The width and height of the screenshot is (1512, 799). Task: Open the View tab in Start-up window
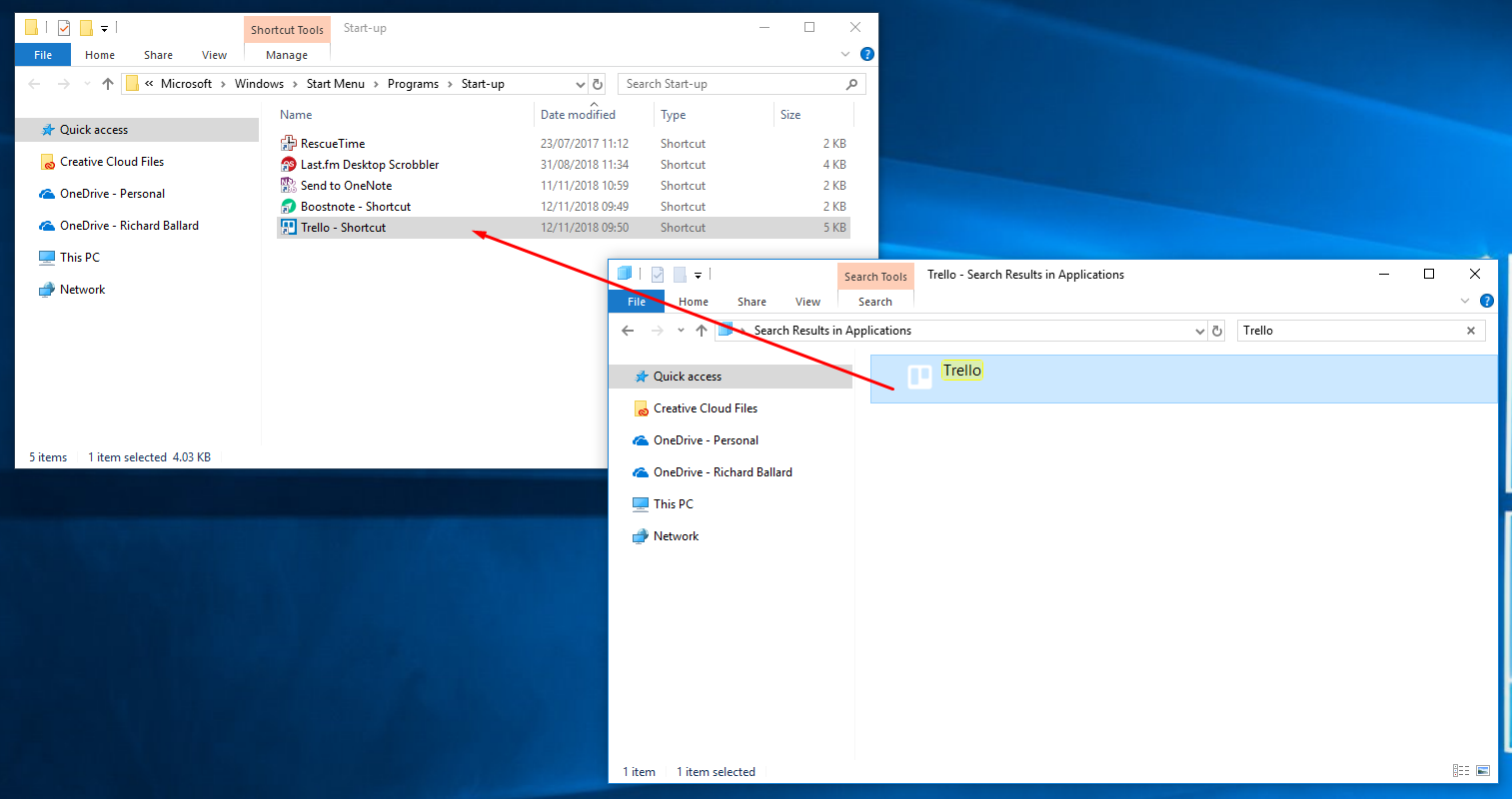[x=214, y=55]
